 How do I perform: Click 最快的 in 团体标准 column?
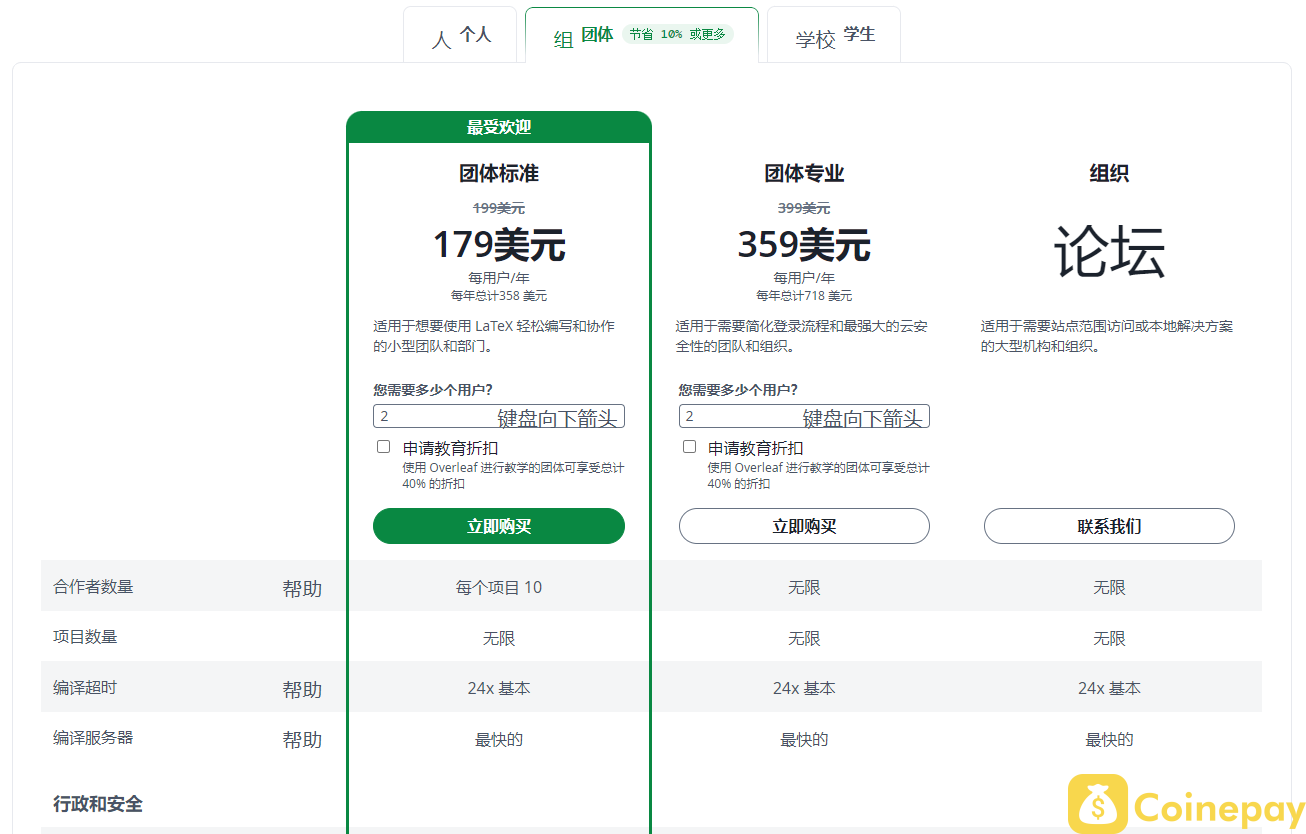[x=499, y=740]
